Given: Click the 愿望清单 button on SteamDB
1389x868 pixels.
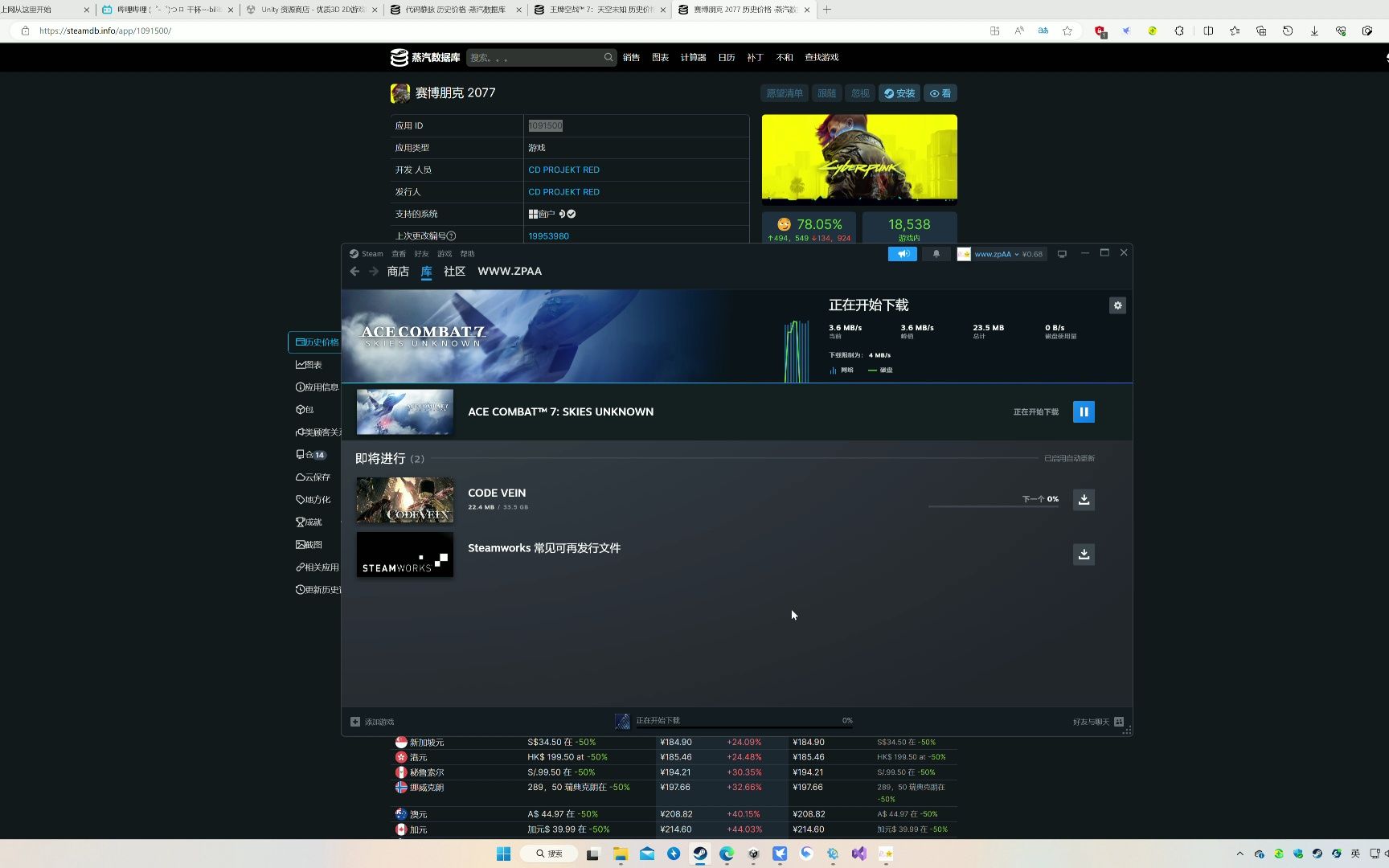Looking at the screenshot, I should pos(785,93).
